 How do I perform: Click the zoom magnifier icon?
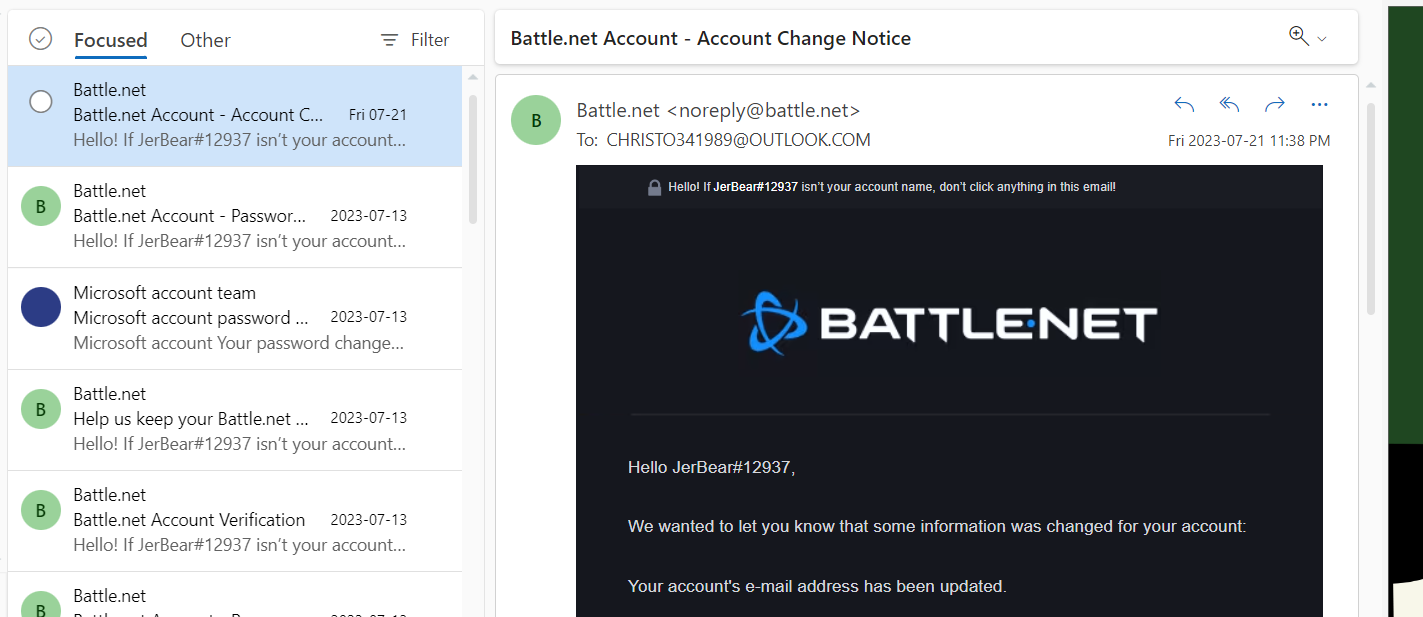click(x=1299, y=36)
